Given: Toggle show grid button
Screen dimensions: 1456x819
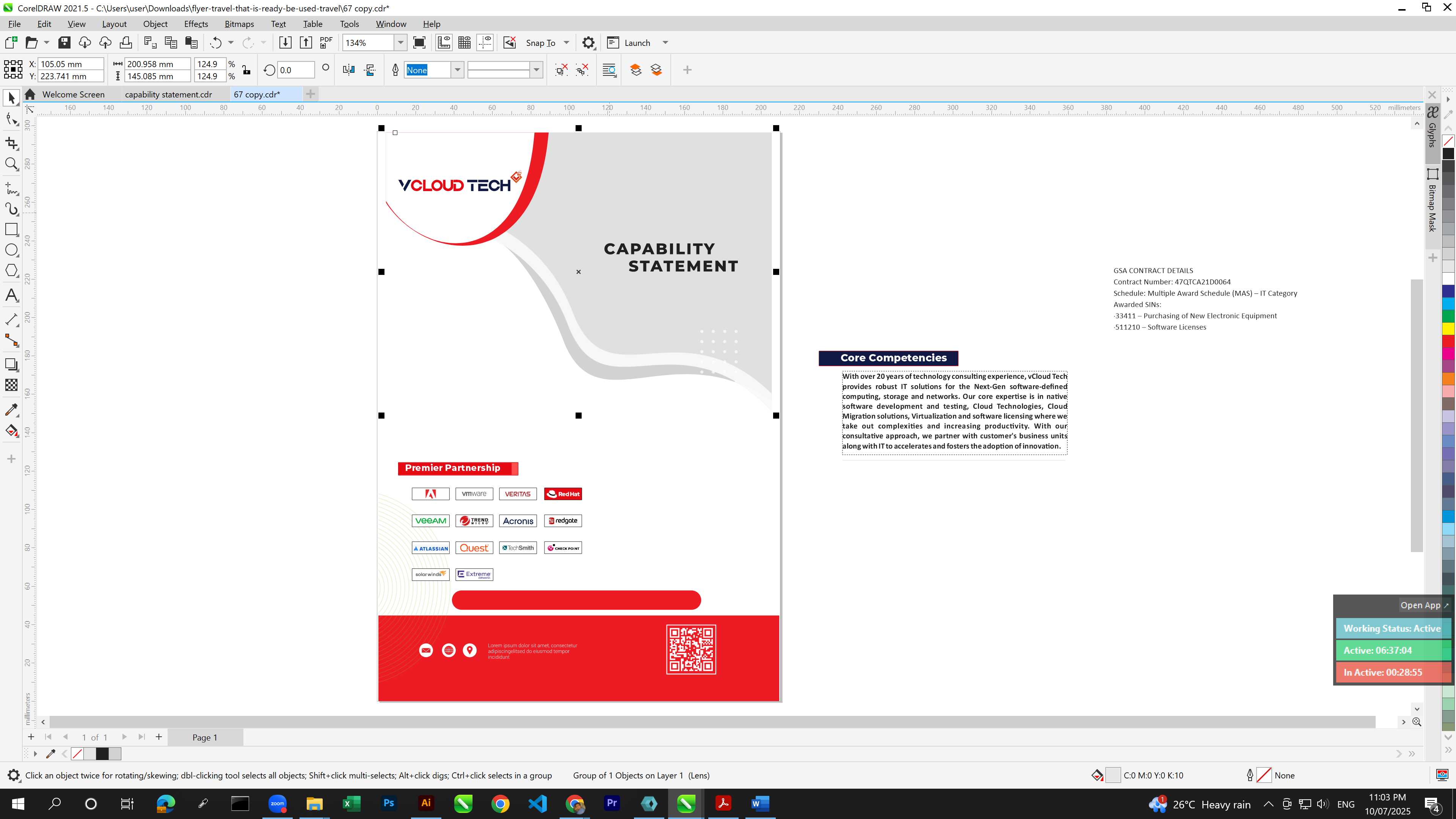Looking at the screenshot, I should coord(464,42).
